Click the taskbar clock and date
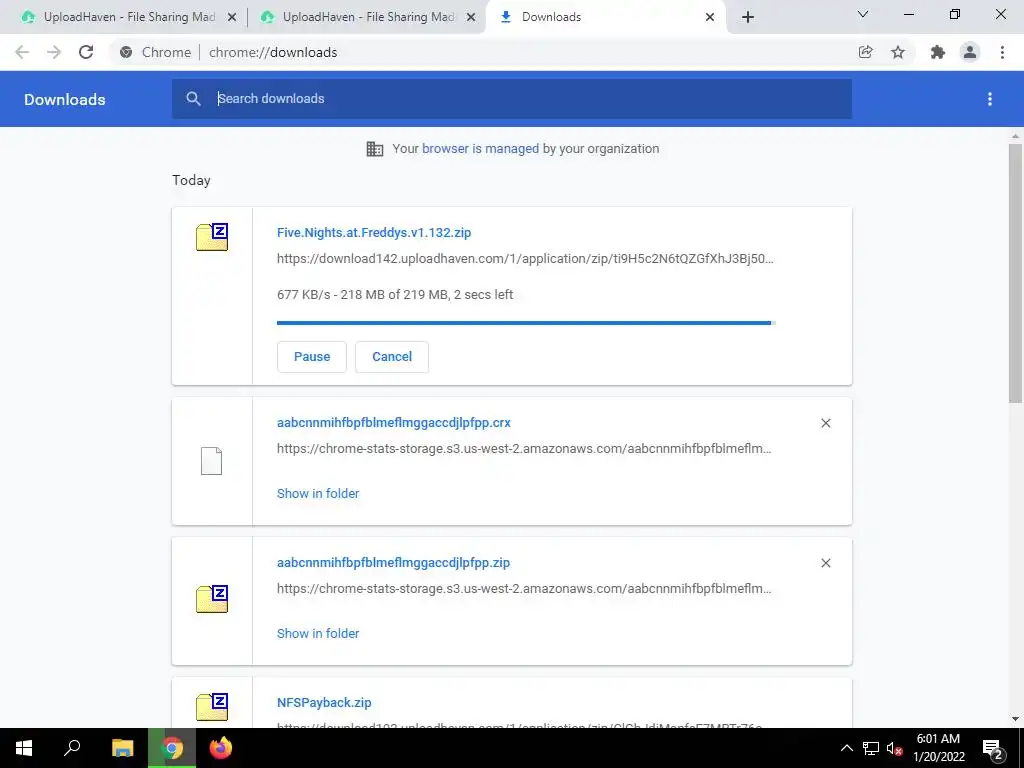The width and height of the screenshot is (1024, 768). [x=938, y=748]
